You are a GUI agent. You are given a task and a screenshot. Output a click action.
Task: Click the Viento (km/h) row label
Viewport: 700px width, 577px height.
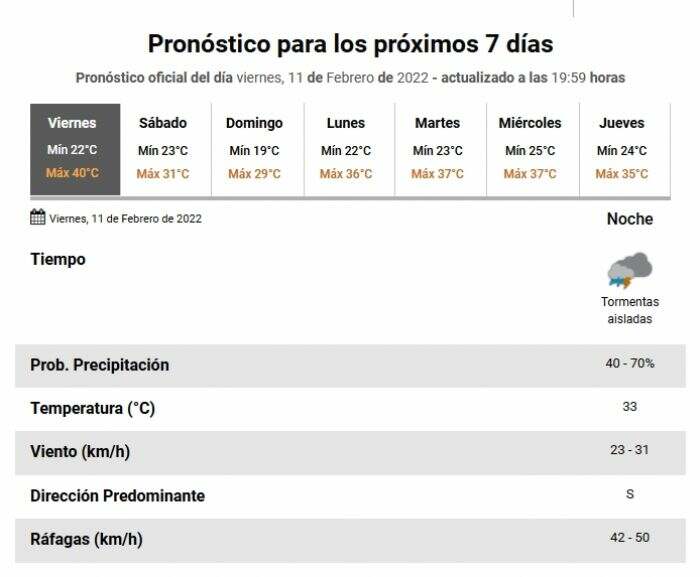coord(80,452)
